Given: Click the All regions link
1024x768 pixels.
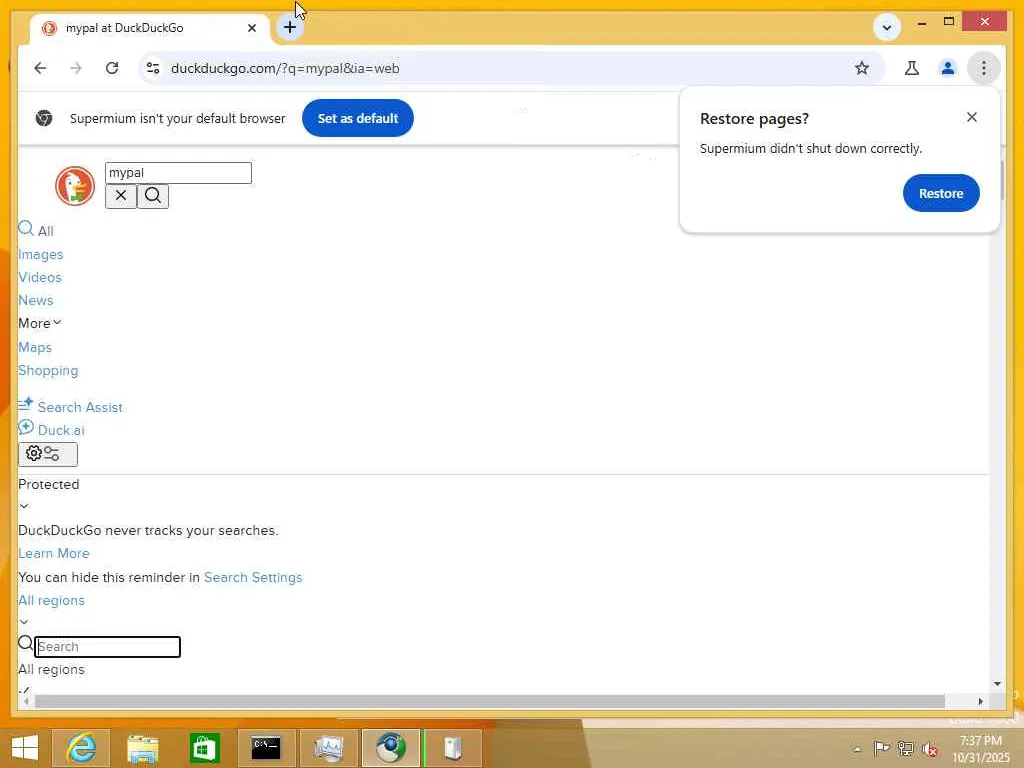Looking at the screenshot, I should (x=52, y=600).
